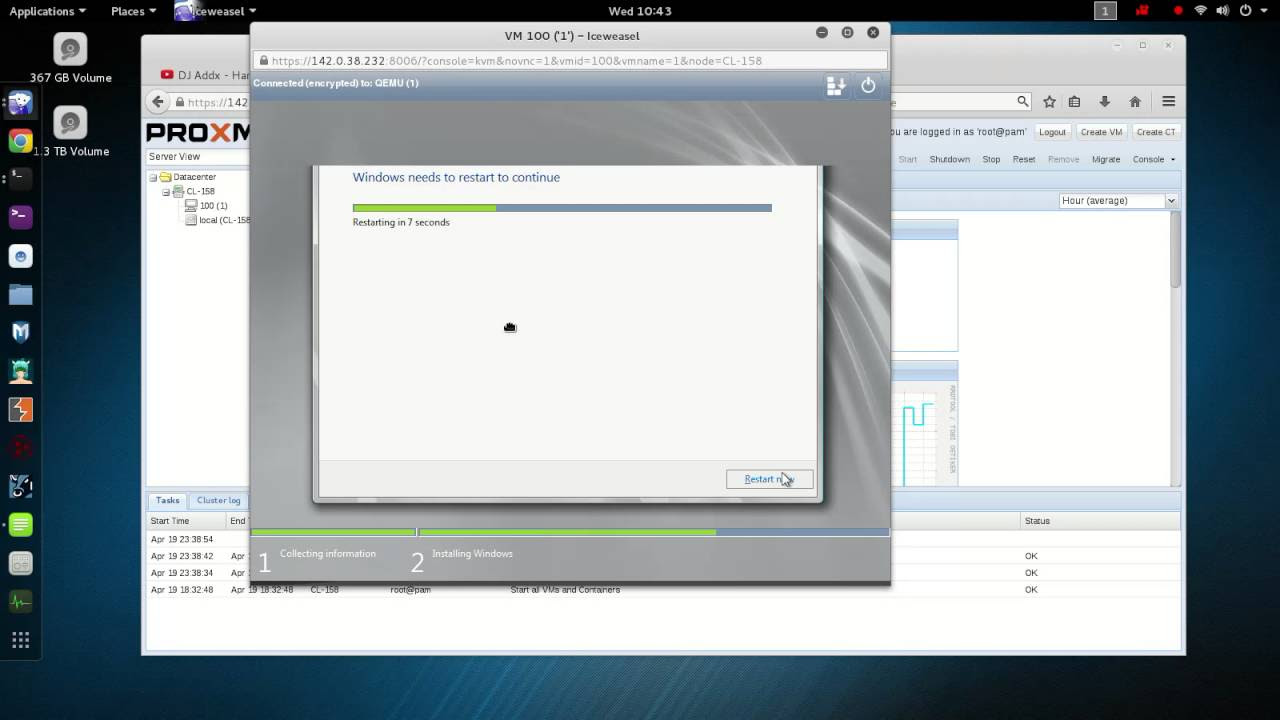Image resolution: width=1280 pixels, height=720 pixels.
Task: Open the Places menu
Action: (133, 11)
